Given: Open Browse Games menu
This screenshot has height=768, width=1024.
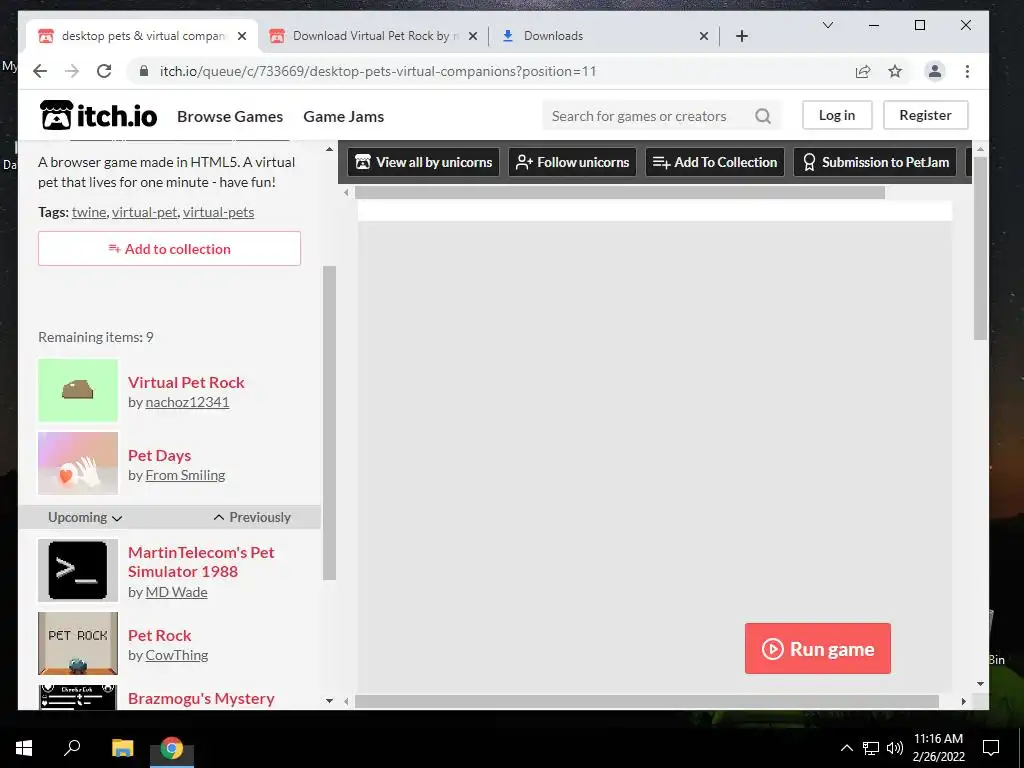Looking at the screenshot, I should (230, 116).
